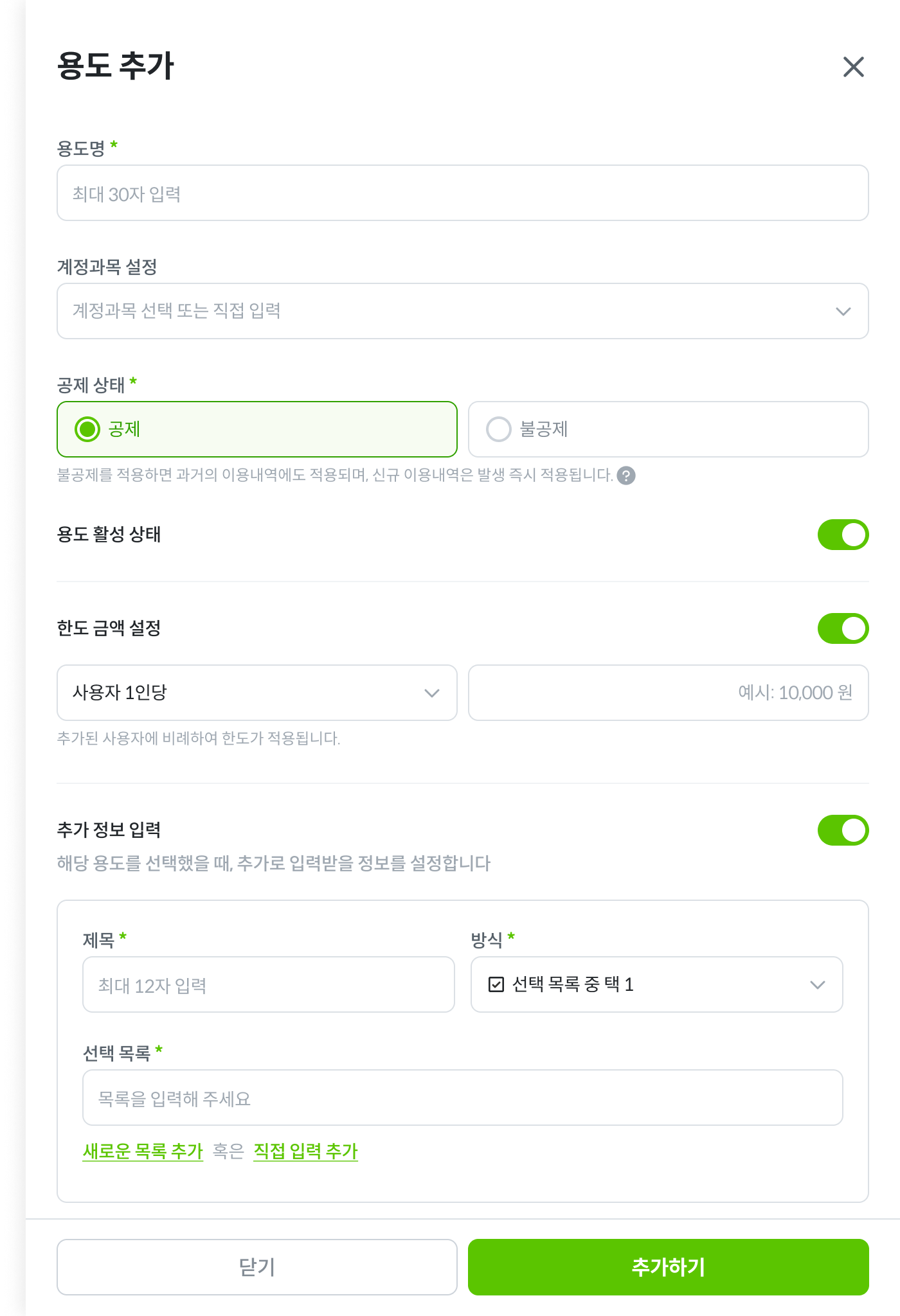Focus the 용도명 text field

tap(463, 193)
